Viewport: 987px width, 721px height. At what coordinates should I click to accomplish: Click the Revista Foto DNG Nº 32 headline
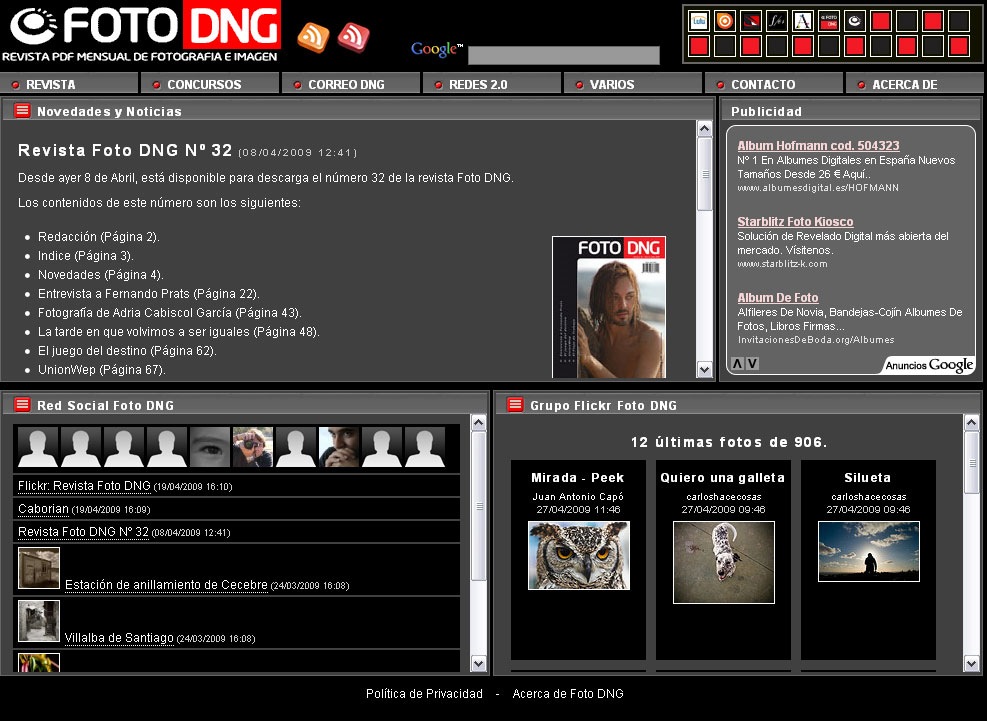(125, 150)
